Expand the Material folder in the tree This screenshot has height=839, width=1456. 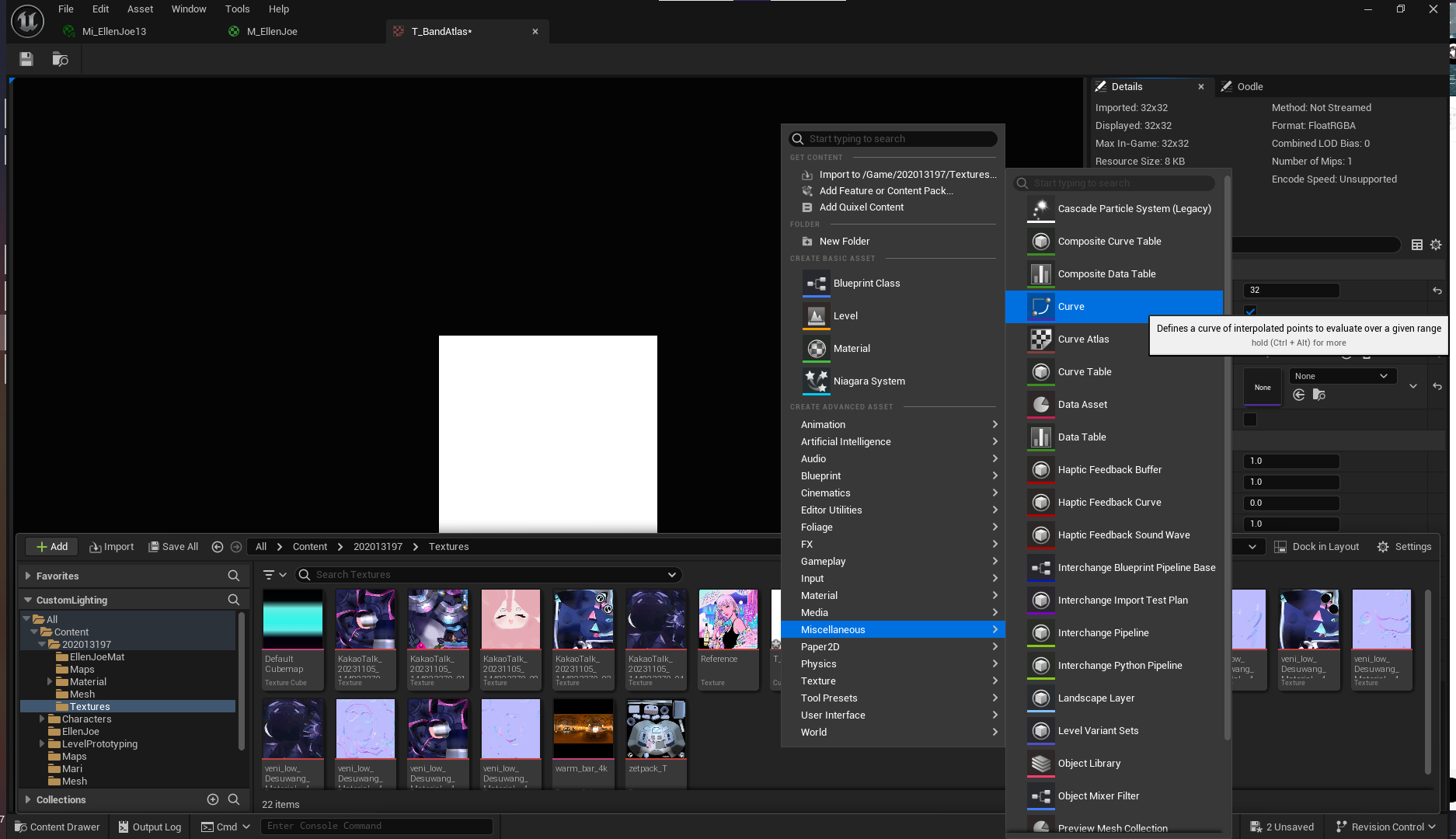(x=50, y=682)
